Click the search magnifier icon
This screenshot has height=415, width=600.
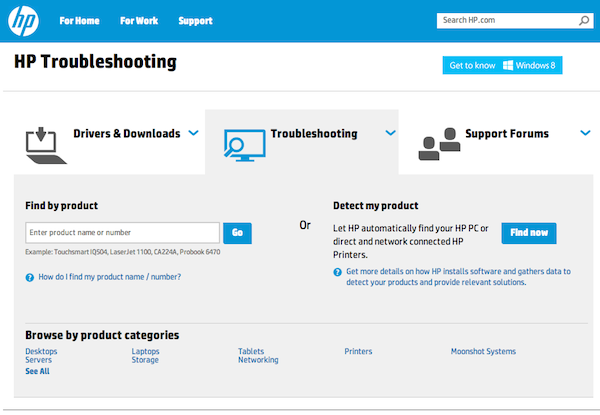[584, 20]
